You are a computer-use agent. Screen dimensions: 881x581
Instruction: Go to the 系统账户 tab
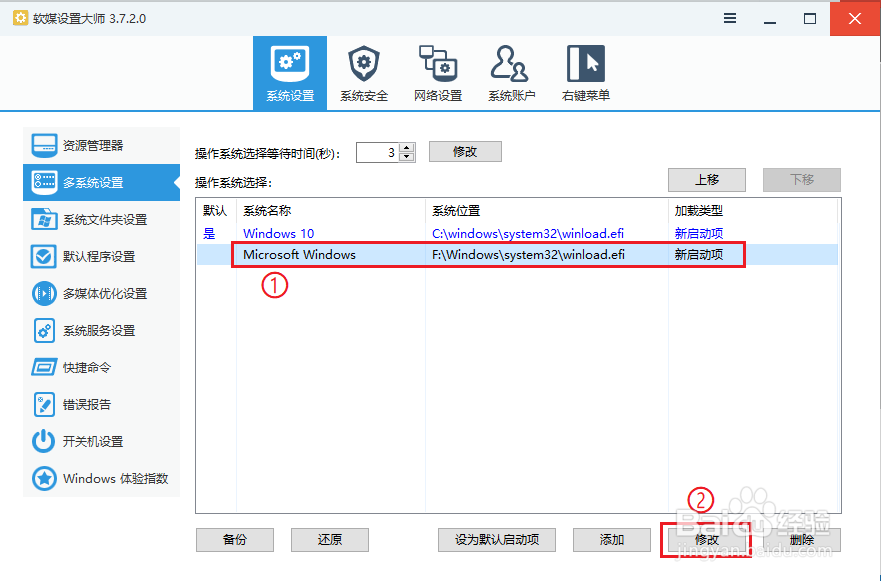511,73
